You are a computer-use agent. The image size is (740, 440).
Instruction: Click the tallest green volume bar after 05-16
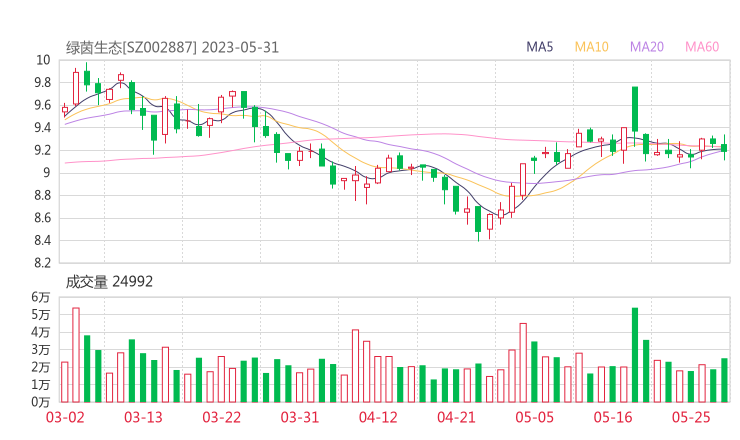pos(635,355)
